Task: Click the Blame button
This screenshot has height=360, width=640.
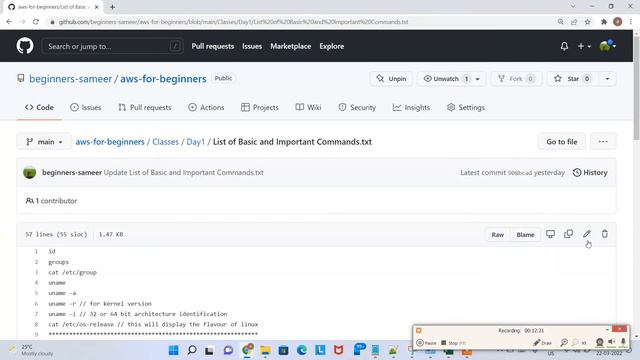Action: [x=525, y=235]
